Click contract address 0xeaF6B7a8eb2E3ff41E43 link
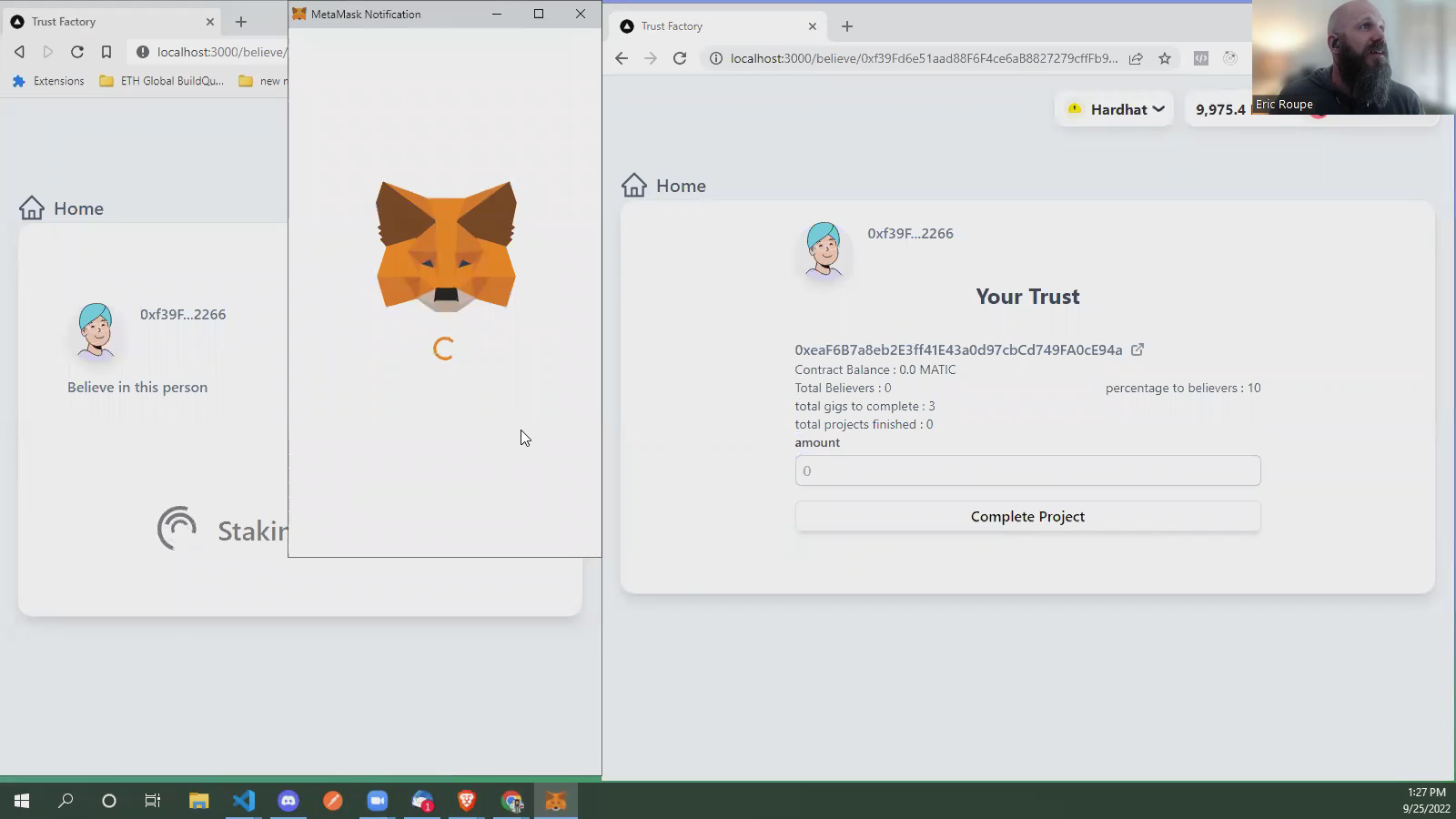The width and height of the screenshot is (1456, 819). pos(958,349)
